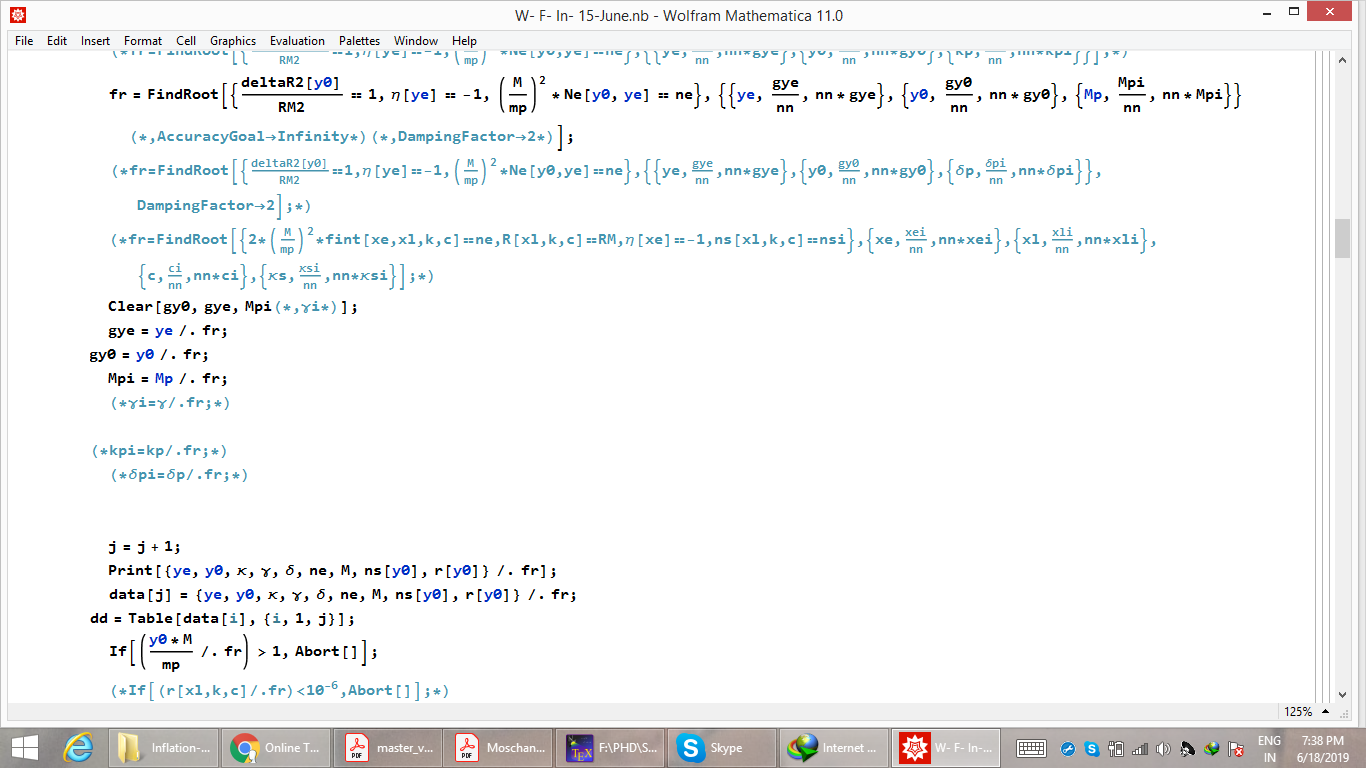Open the Help menu
This screenshot has height=768, width=1366.
click(464, 41)
